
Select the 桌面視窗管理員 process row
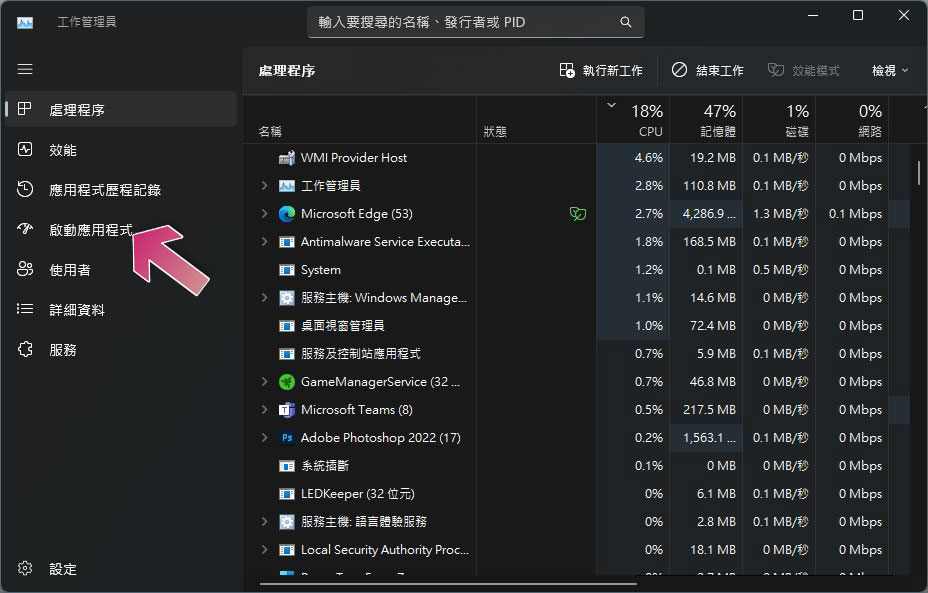pyautogui.click(x=576, y=326)
